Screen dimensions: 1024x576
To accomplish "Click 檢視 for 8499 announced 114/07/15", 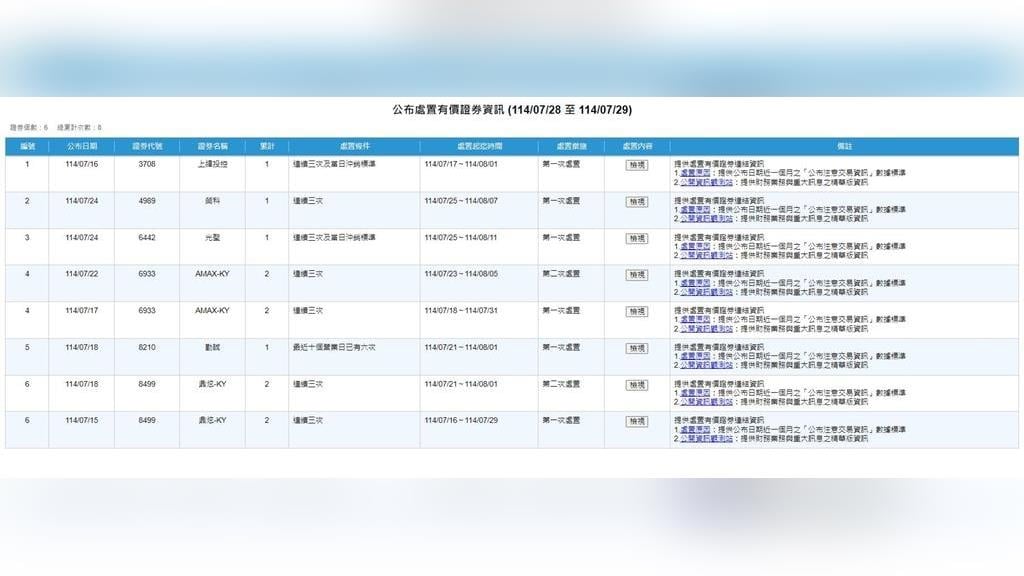I will pos(636,421).
